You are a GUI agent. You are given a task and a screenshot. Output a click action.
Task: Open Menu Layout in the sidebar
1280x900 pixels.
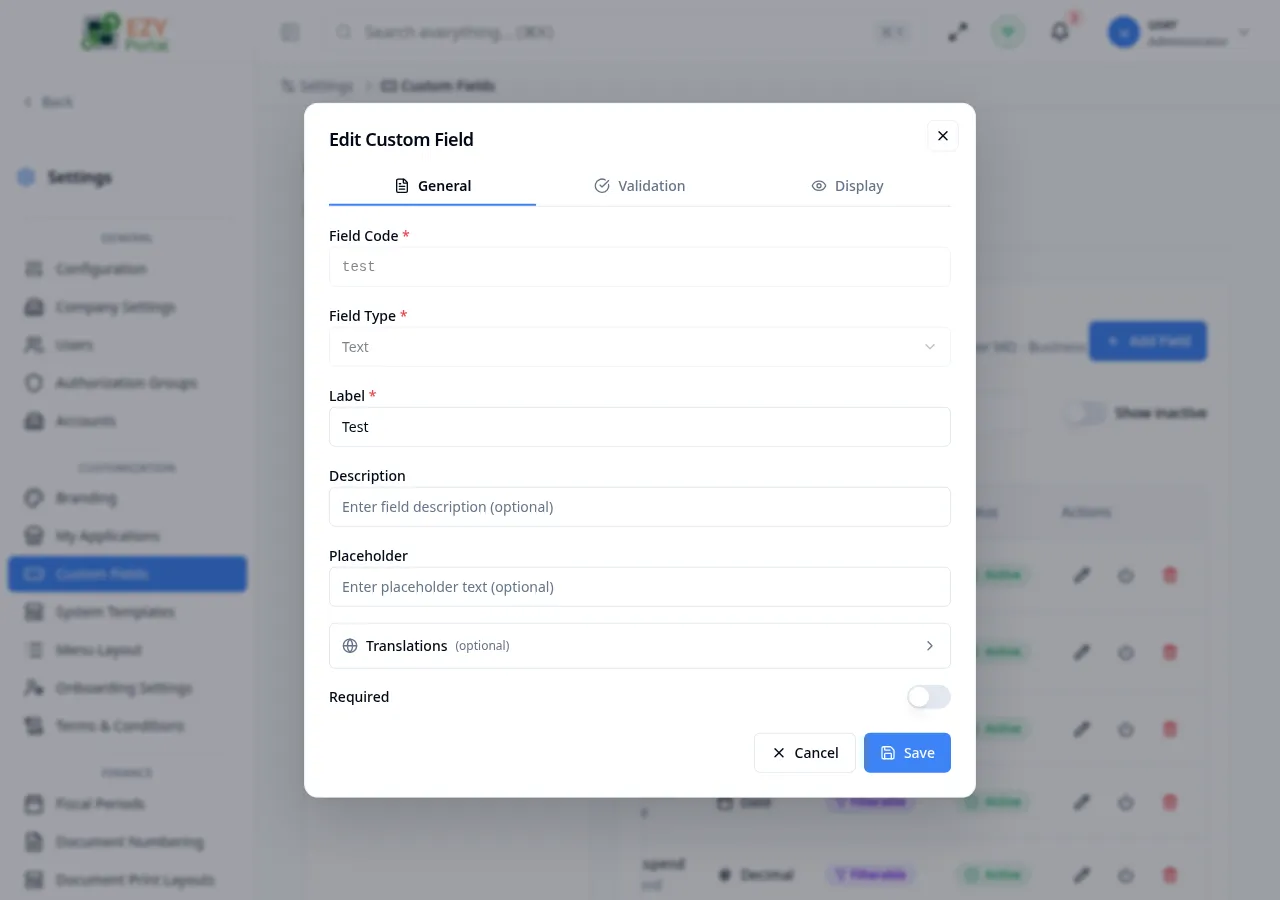click(x=127, y=650)
